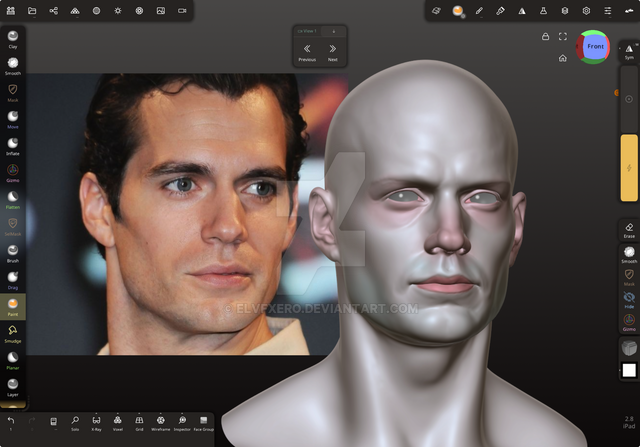Open Symmetry settings triangle in top bar
Screen dimensions: 640x447
[522, 11]
